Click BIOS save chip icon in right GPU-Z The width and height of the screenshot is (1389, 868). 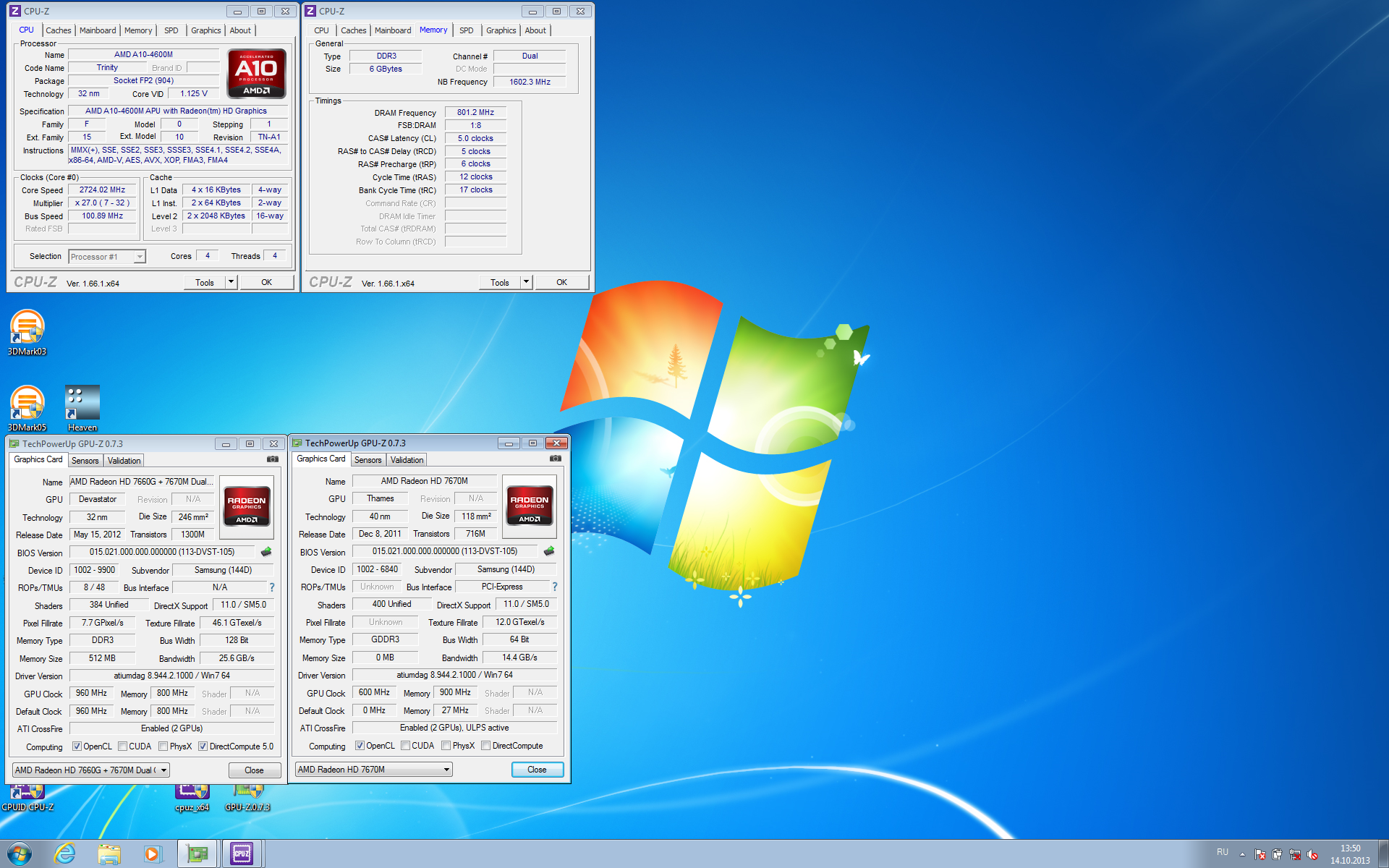pyautogui.click(x=549, y=551)
